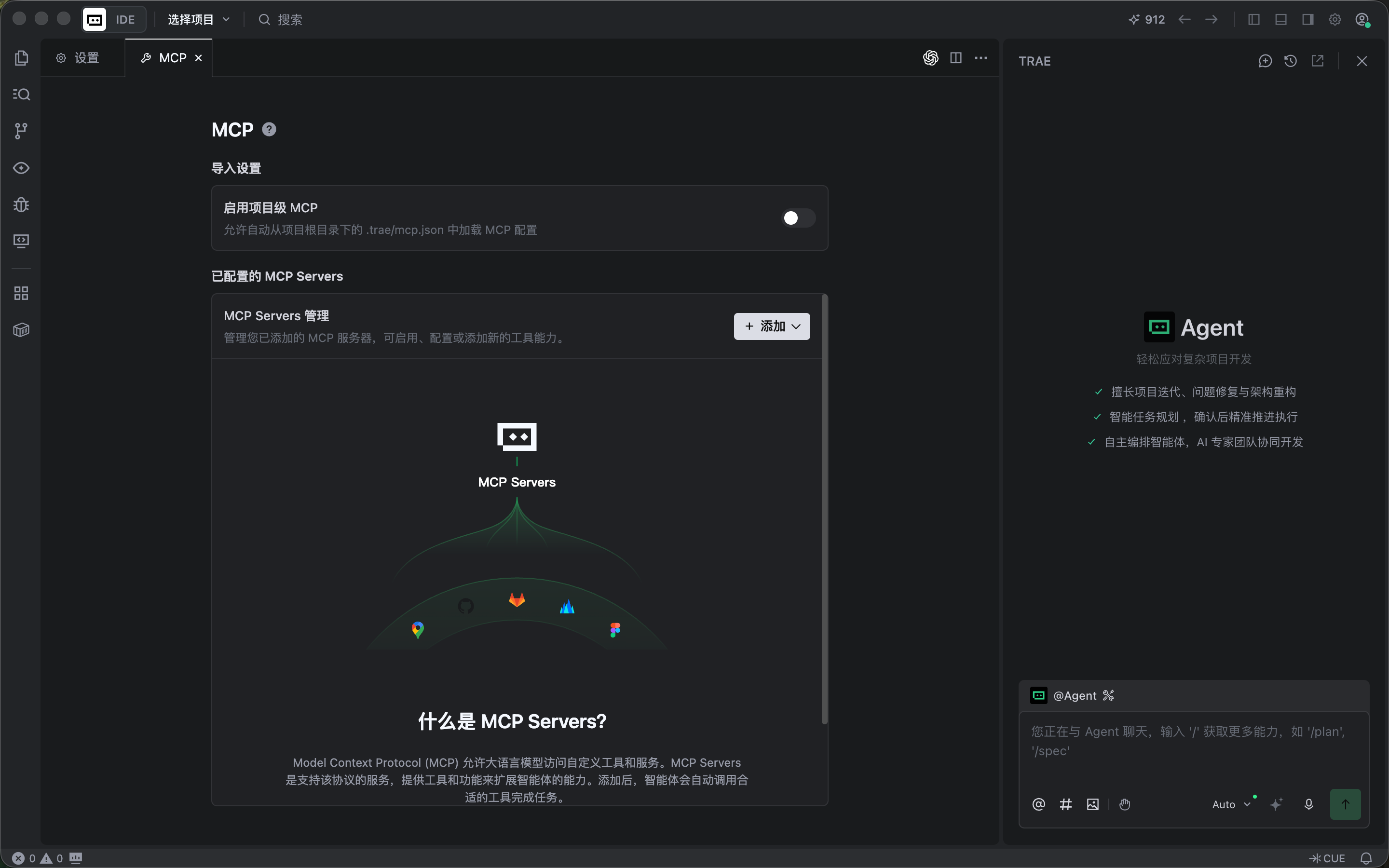This screenshot has width=1389, height=868.
Task: Start voice input with microphone icon
Action: pyautogui.click(x=1308, y=804)
